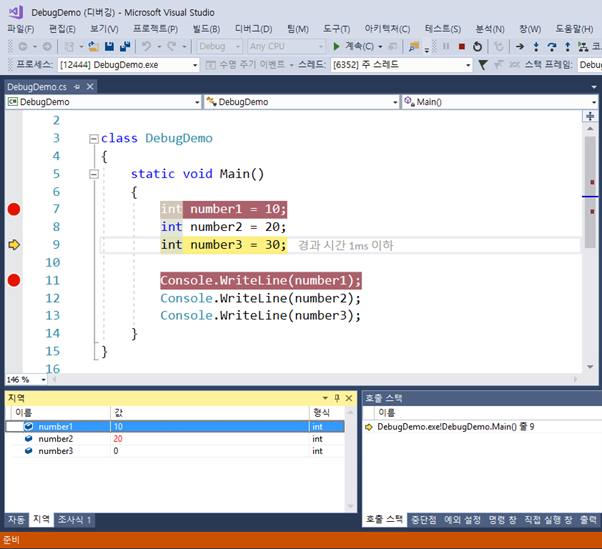This screenshot has width=602, height=549.
Task: Click the split editor icon above scrollbar
Action: tap(590, 117)
